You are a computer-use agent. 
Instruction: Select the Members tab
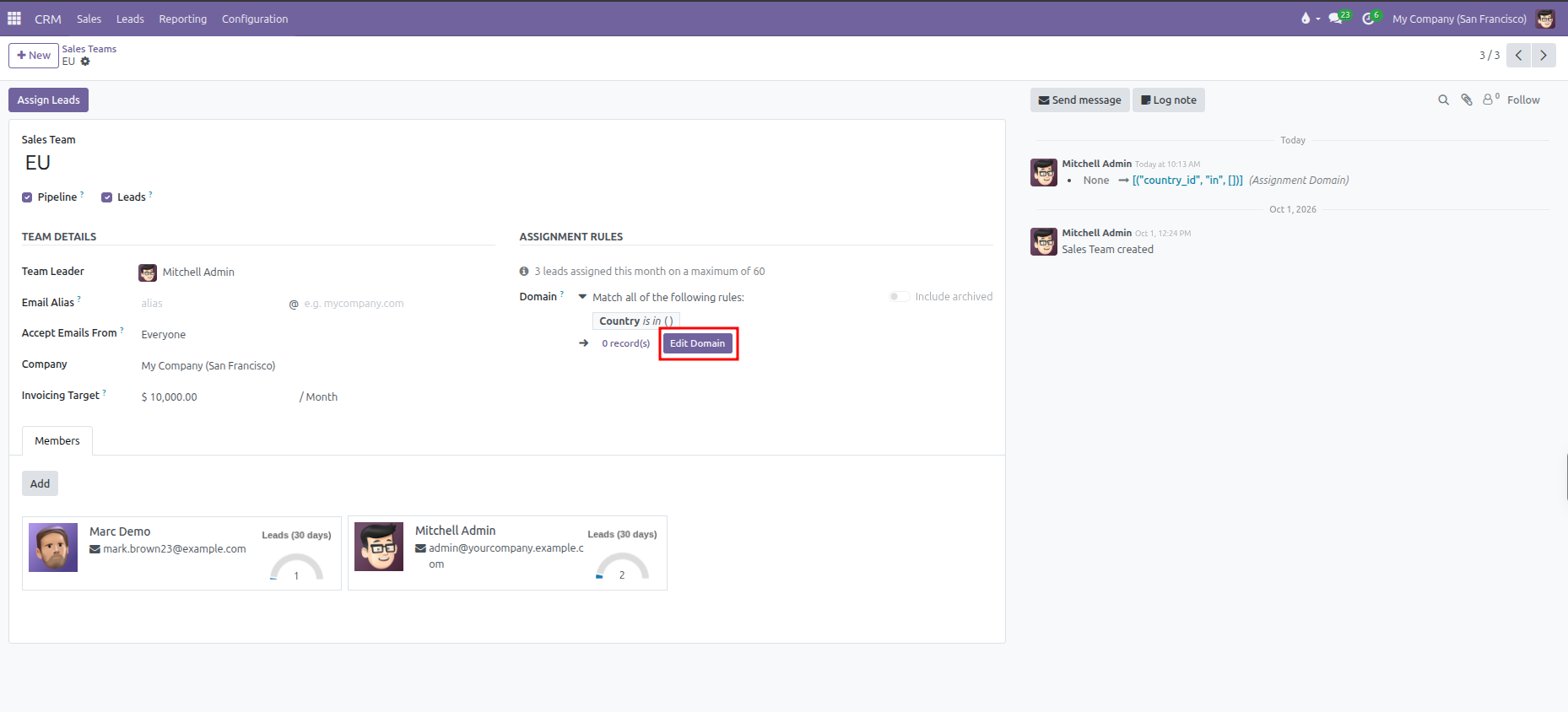(x=57, y=441)
